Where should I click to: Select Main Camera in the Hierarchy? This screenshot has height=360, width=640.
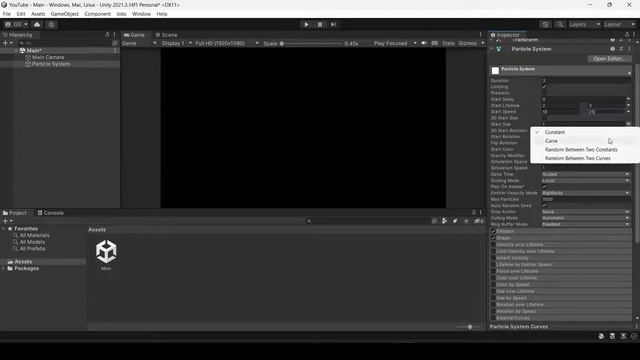(x=48, y=57)
